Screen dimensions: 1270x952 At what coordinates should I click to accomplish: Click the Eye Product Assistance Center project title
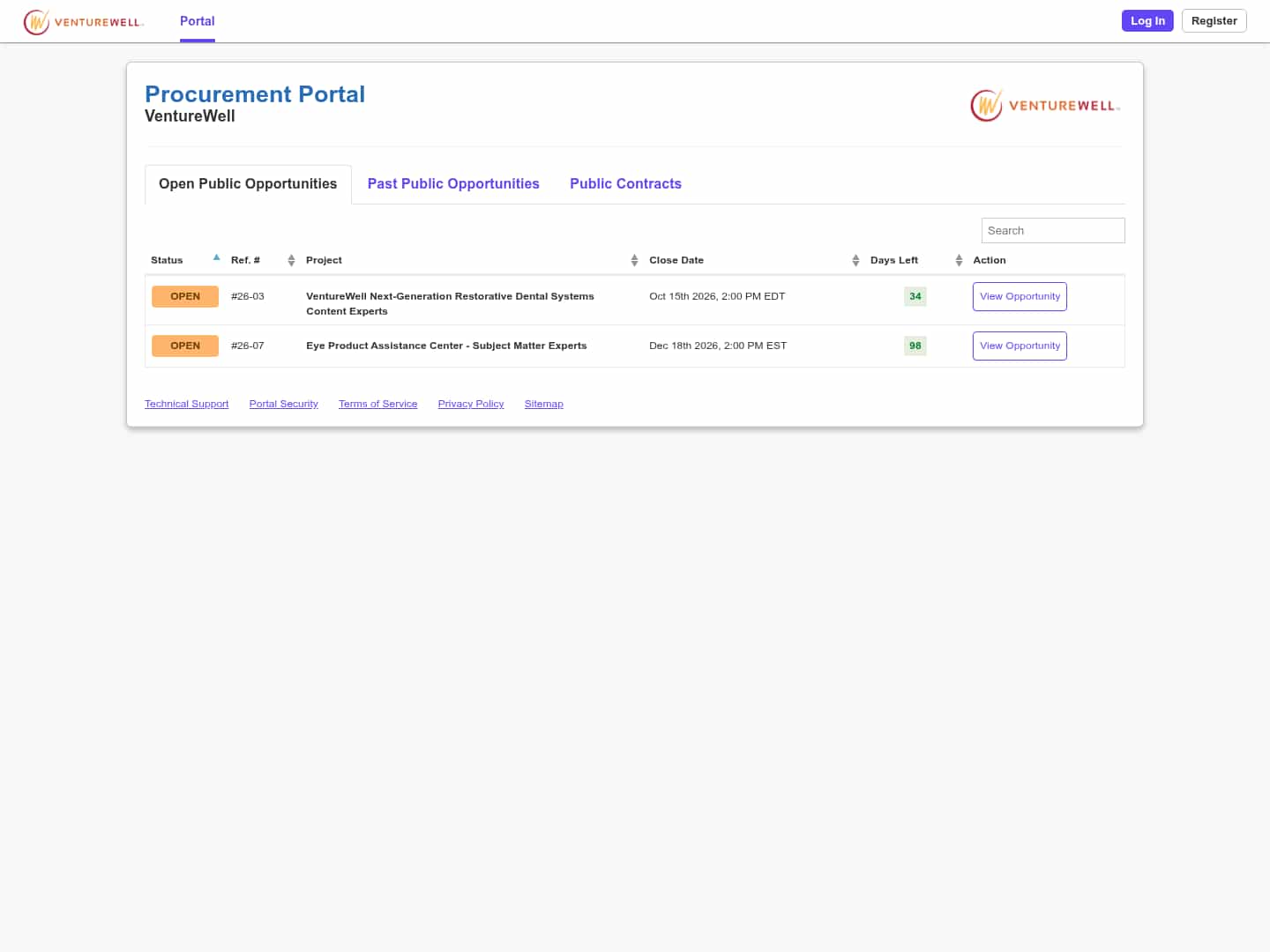[x=446, y=346]
